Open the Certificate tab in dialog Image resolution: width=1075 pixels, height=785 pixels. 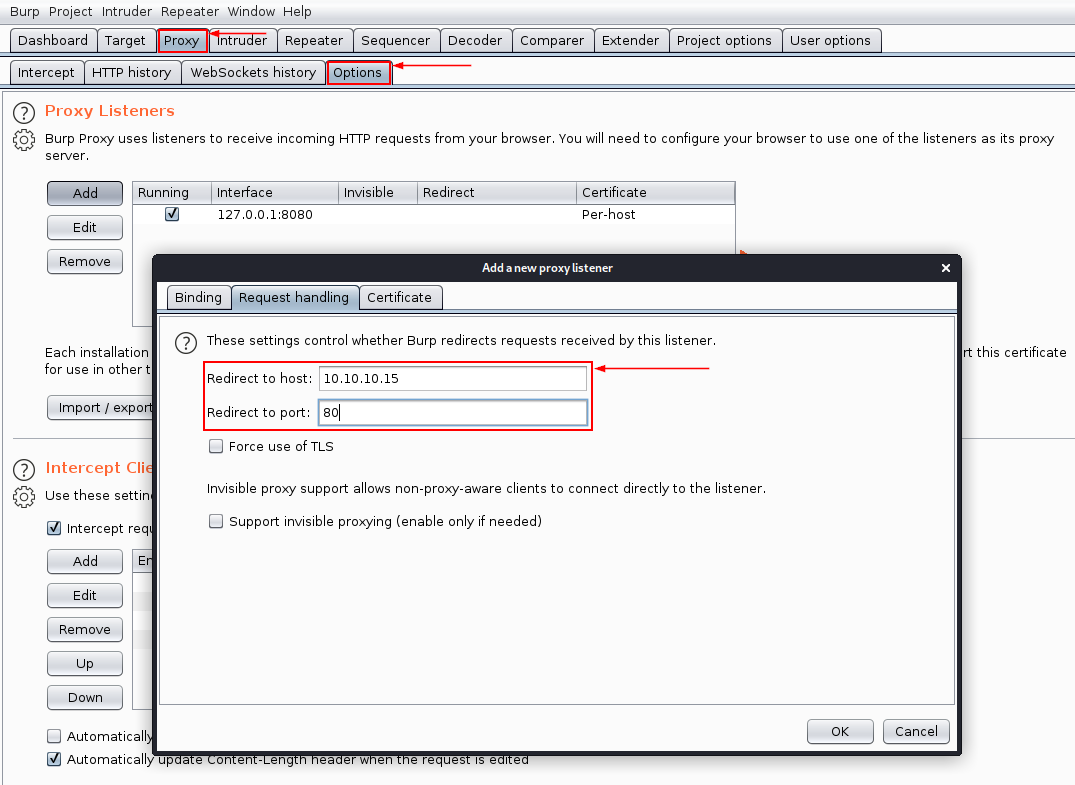tap(399, 297)
